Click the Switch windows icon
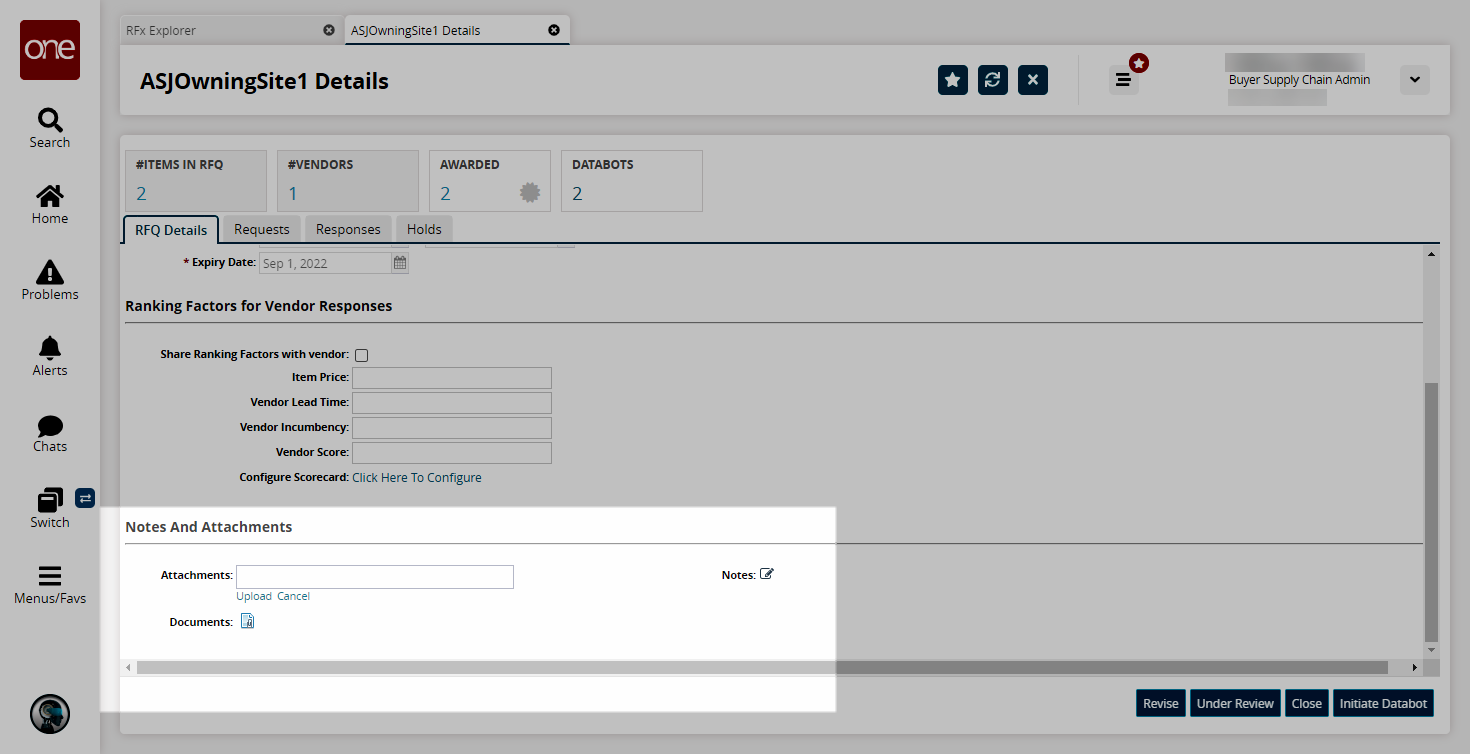The height and width of the screenshot is (754, 1470). coord(50,499)
